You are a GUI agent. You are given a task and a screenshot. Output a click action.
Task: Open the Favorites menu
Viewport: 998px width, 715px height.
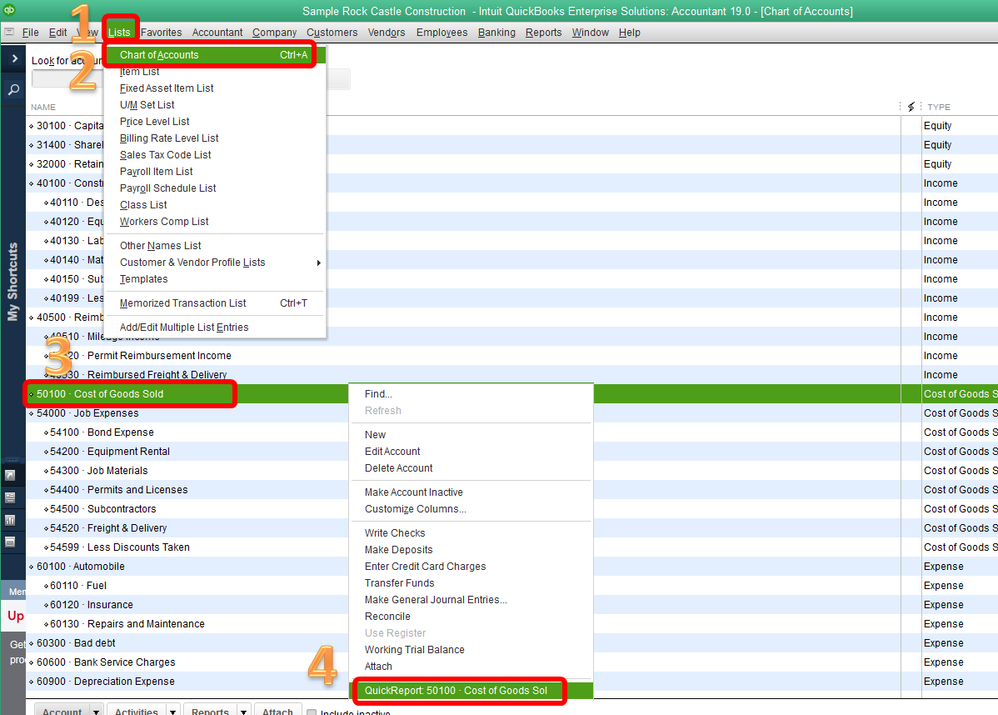[161, 32]
